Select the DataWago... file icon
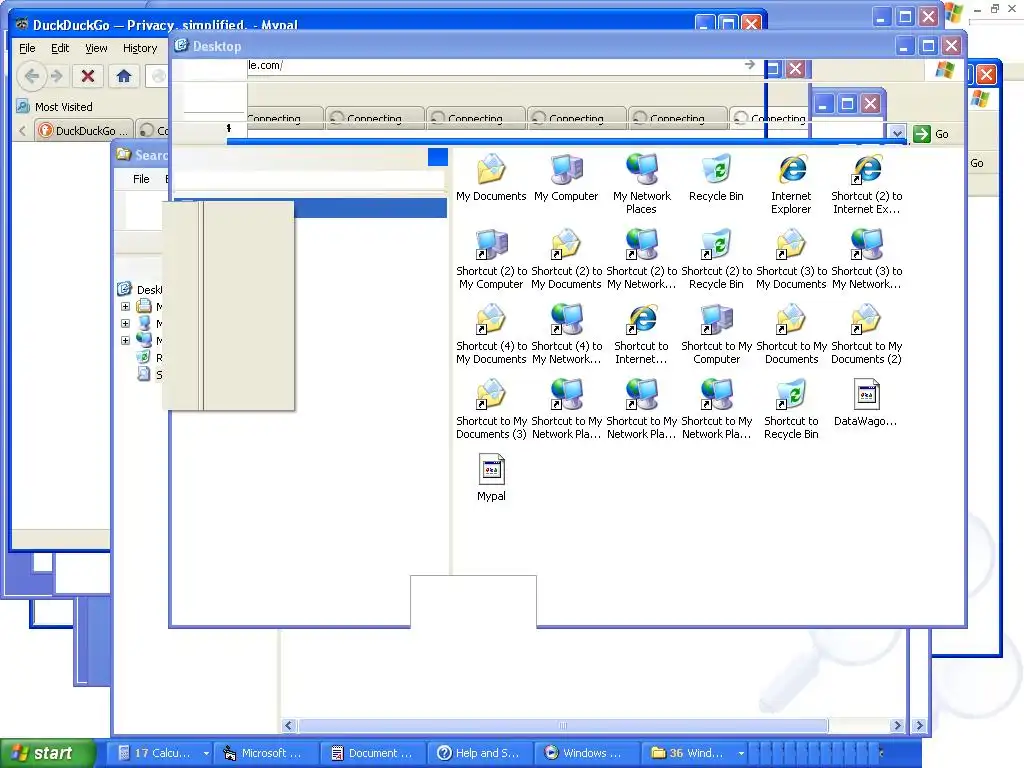The height and width of the screenshot is (768, 1024). click(x=866, y=403)
